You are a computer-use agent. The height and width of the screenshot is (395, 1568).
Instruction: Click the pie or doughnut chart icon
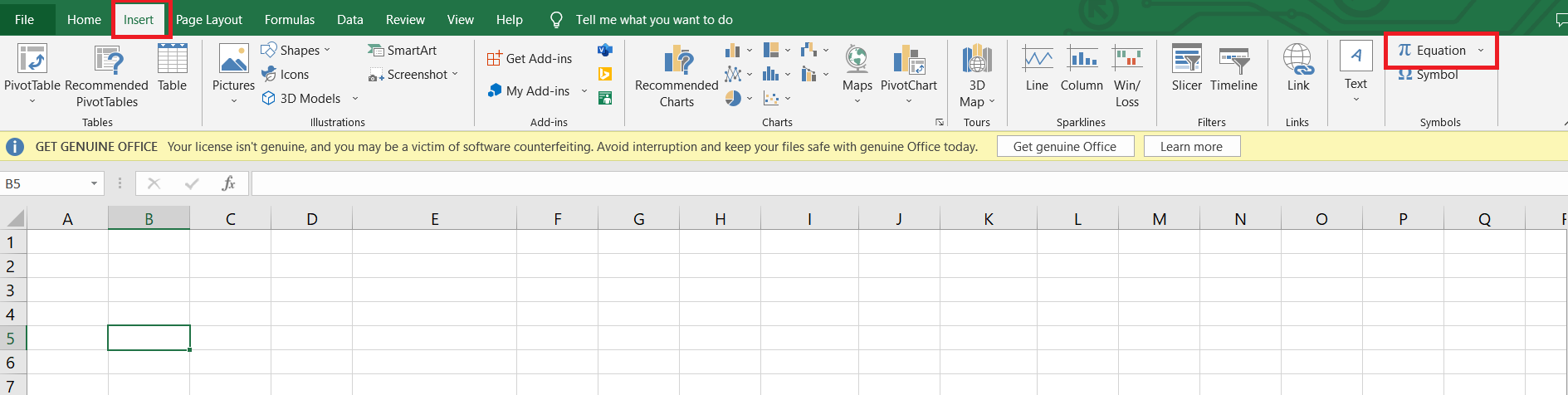click(x=732, y=98)
